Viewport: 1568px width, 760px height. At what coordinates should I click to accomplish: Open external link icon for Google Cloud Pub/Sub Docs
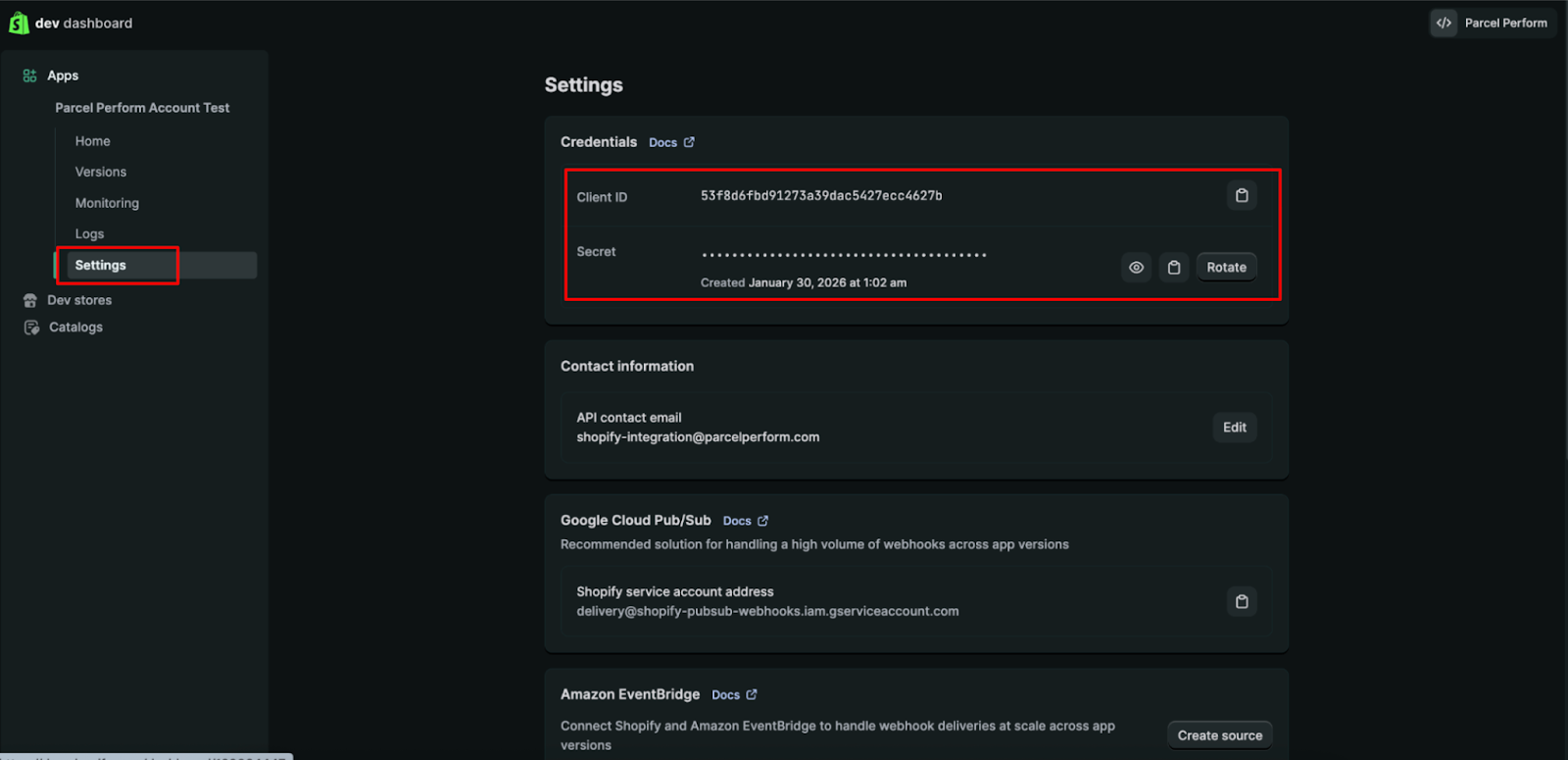tap(762, 521)
